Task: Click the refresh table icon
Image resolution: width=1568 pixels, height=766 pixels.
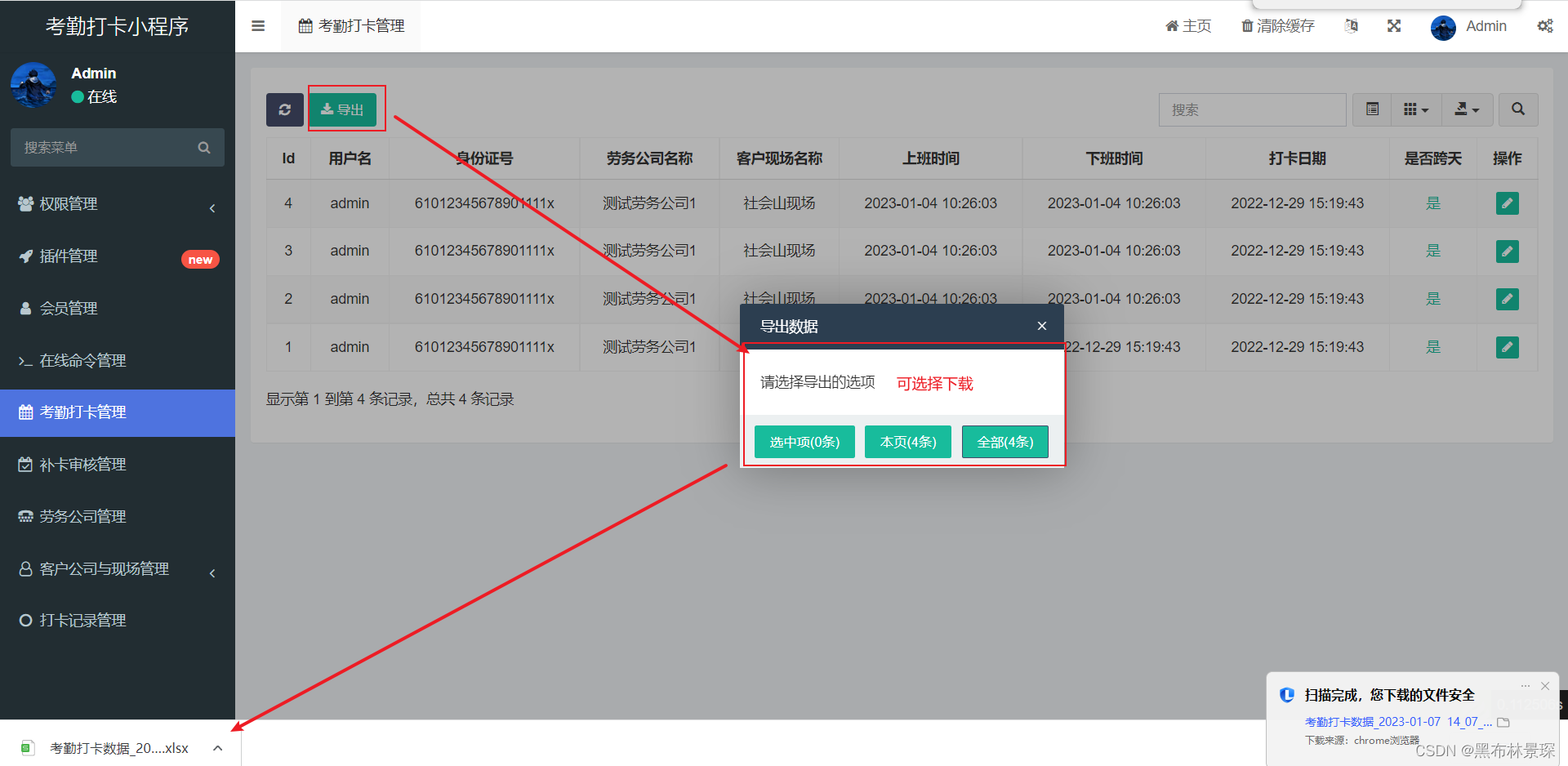Action: 284,109
